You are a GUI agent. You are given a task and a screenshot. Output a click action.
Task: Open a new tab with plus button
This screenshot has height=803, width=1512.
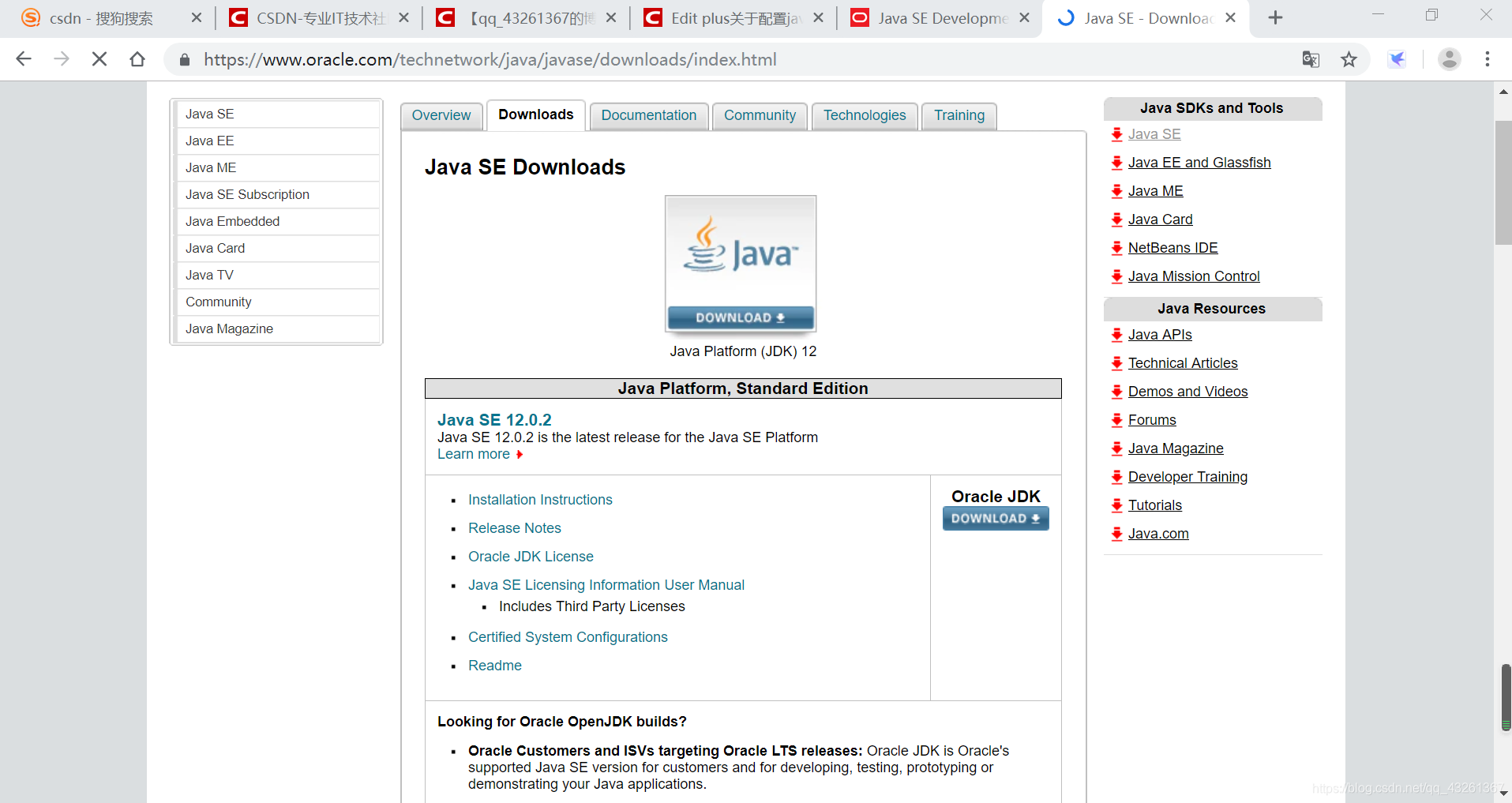coord(1275,17)
